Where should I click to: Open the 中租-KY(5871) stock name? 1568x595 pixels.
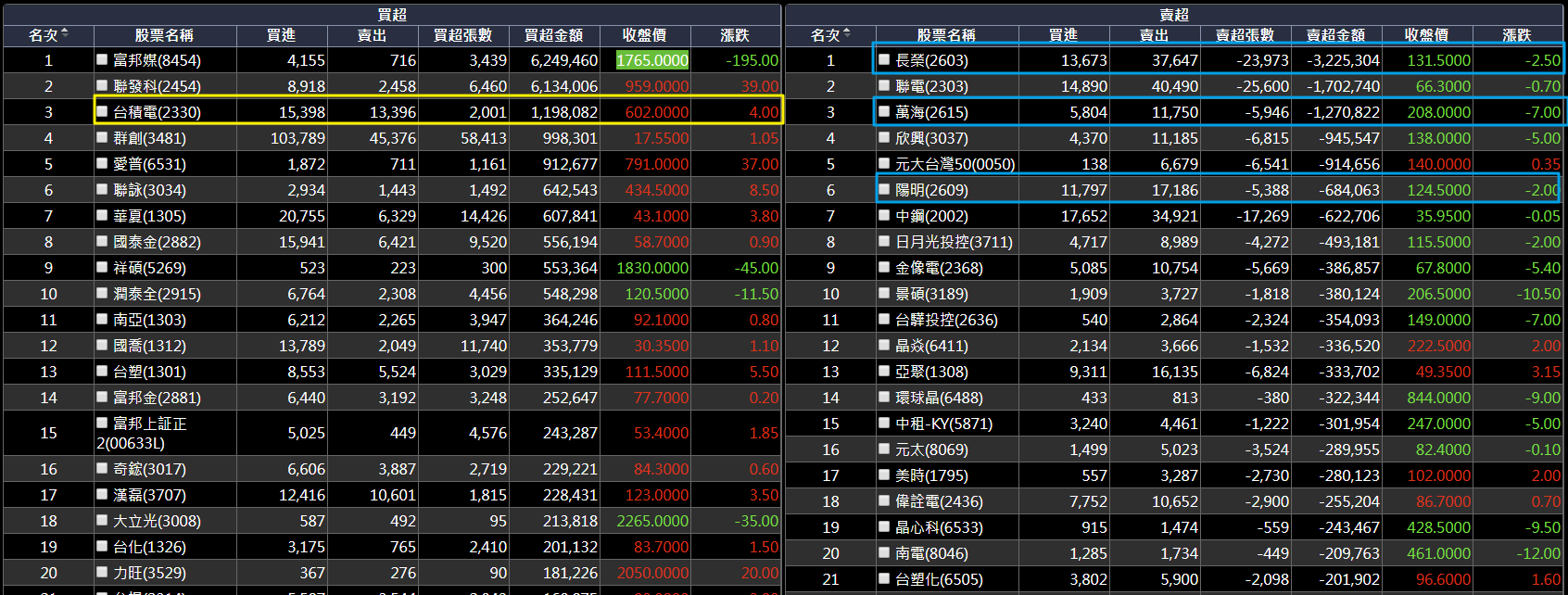943,424
